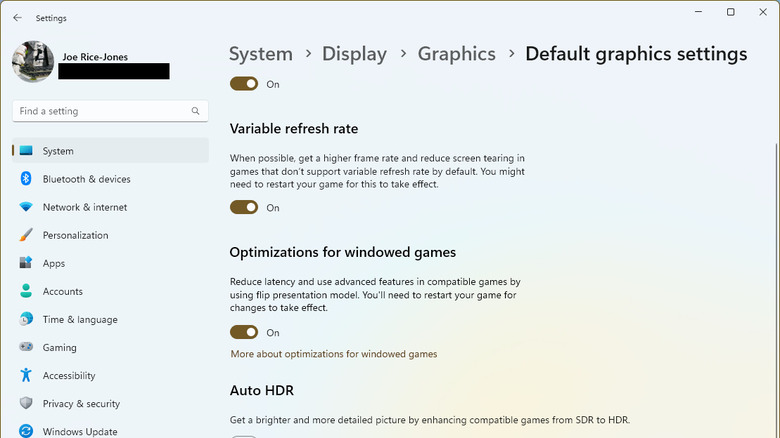Click the Accounts person icon
Viewport: 780px width, 438px height.
pyautogui.click(x=26, y=291)
